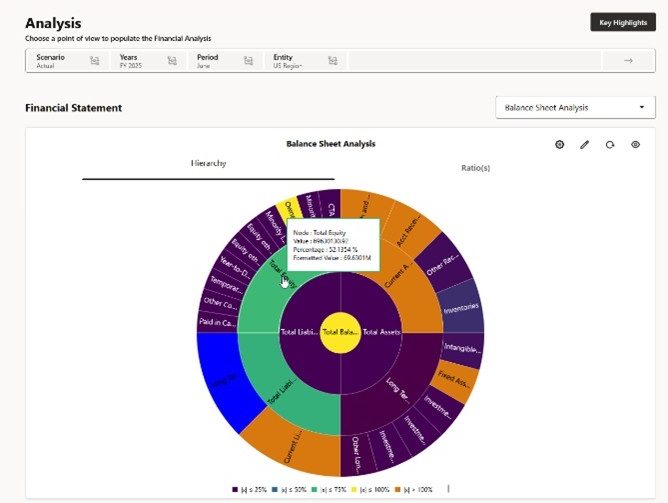Toggle chart visibility with eye icon
This screenshot has width=668, height=503.
coord(635,144)
